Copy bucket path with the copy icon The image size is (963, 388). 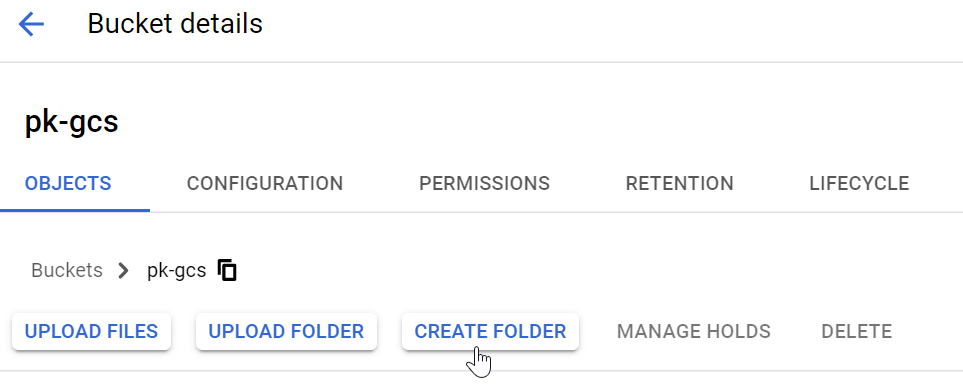click(227, 270)
